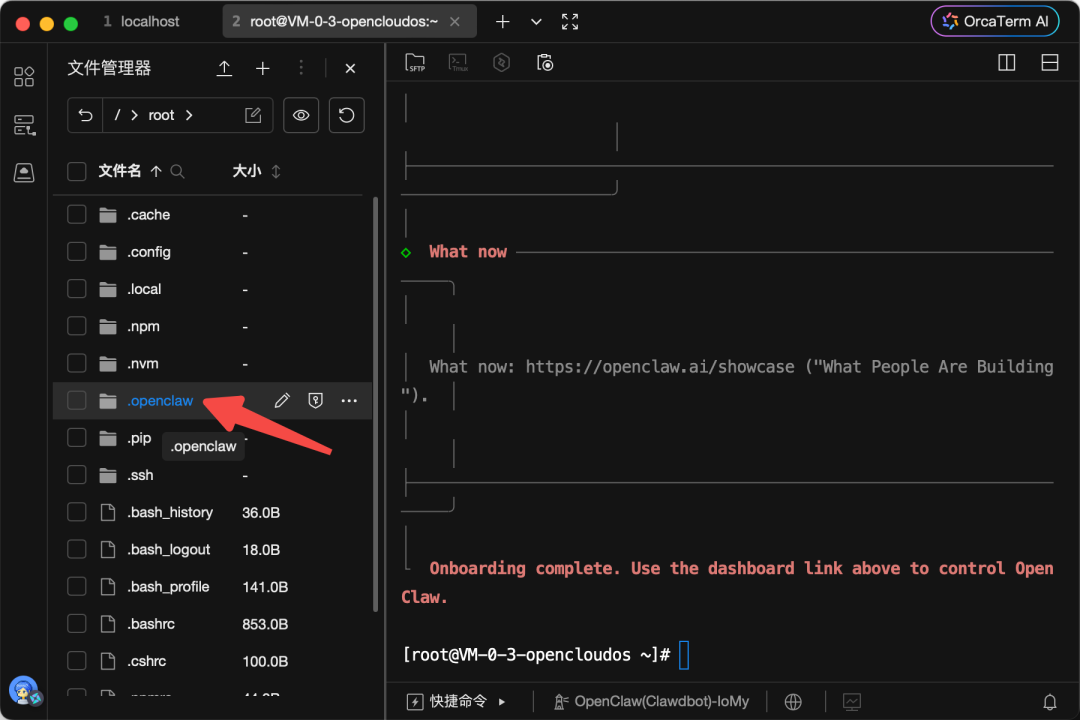Toggle hidden files with the eye icon
The height and width of the screenshot is (720, 1080).
[x=300, y=115]
